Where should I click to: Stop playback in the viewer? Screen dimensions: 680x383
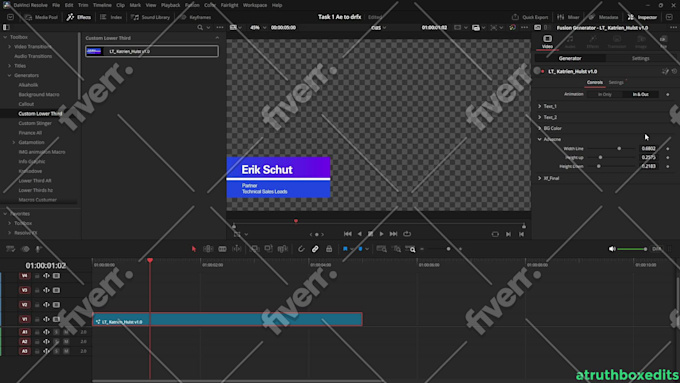coord(370,234)
